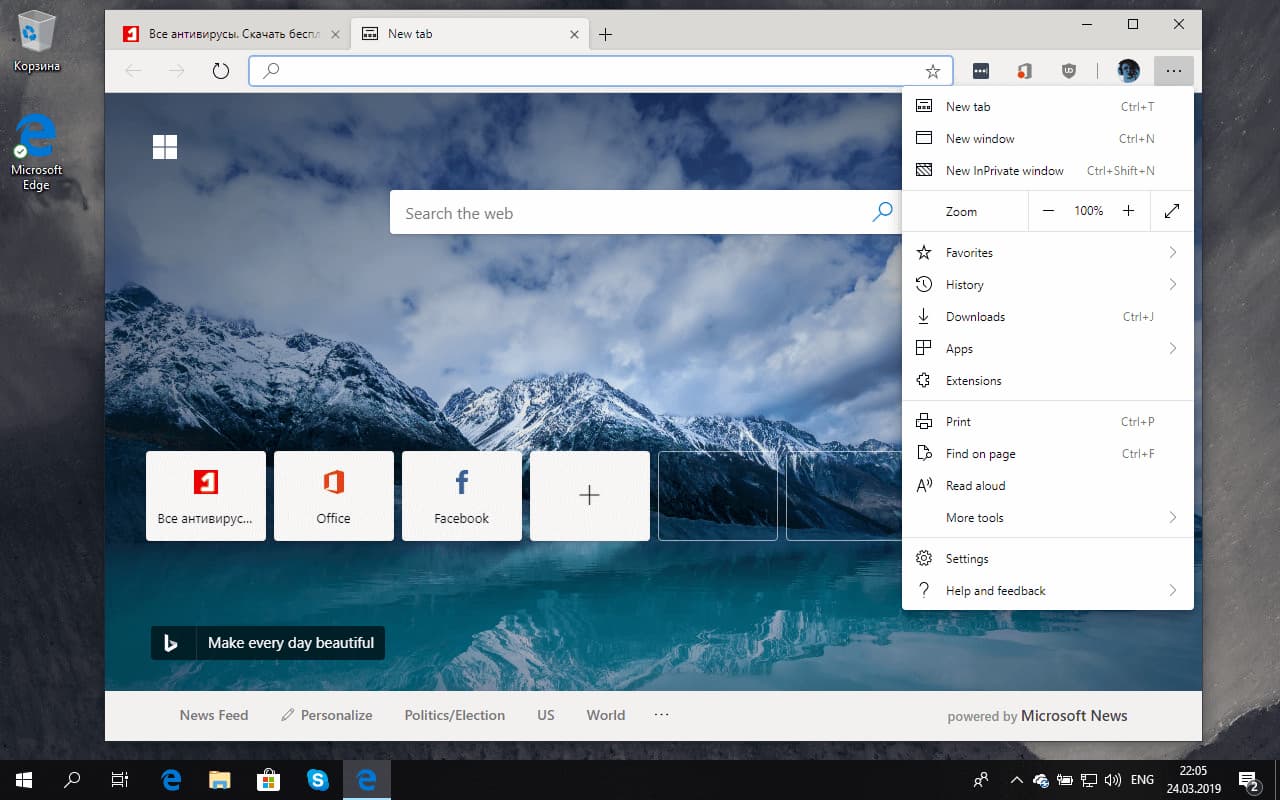
Task: Open the Action Center notifications icon
Action: [1248, 780]
